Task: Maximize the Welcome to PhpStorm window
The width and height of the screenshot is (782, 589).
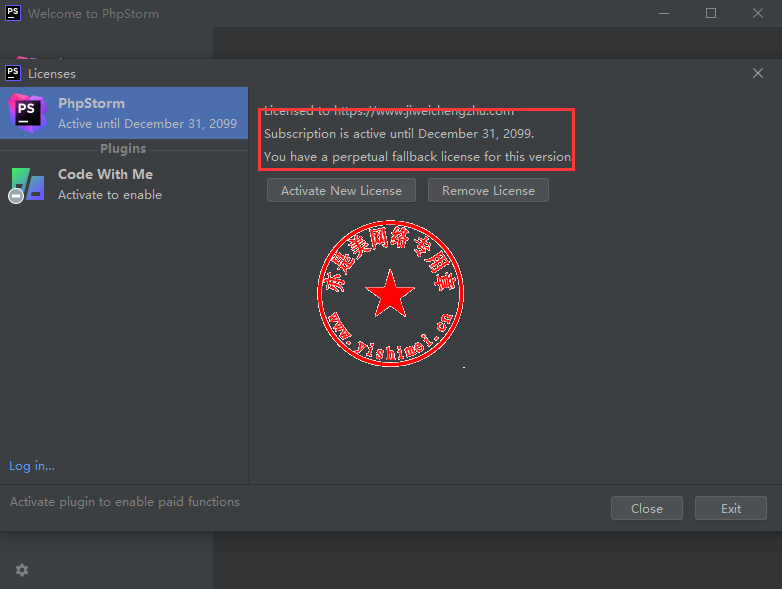Action: (711, 13)
